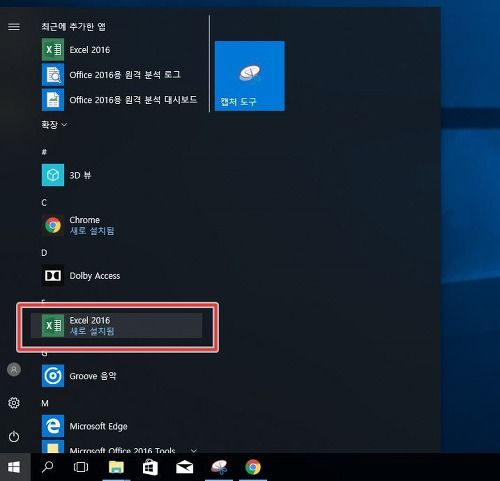This screenshot has height=481, width=500.
Task: Click the 최근에 추가한 앱 heading
Action: pyautogui.click(x=74, y=27)
